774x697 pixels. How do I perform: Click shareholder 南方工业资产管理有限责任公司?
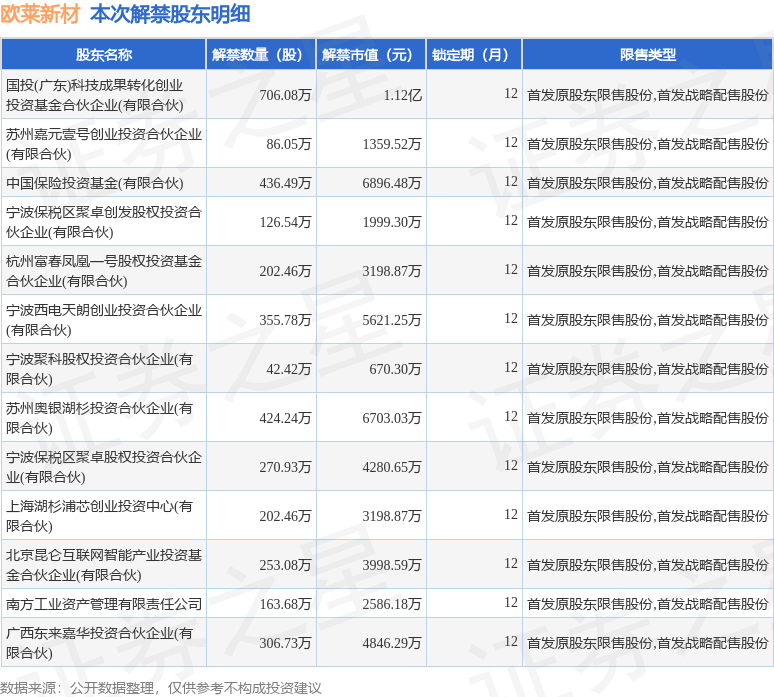point(104,604)
